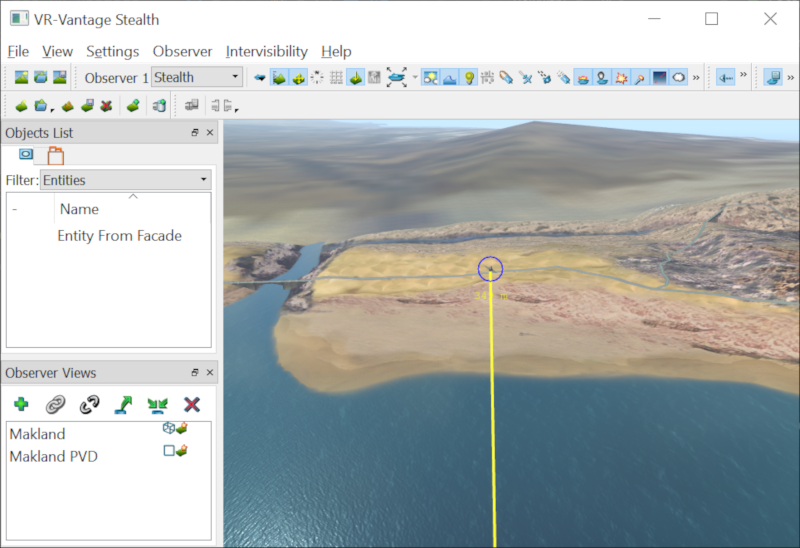Viewport: 800px width, 548px height.
Task: Close the Observer Views panel
Action: (x=210, y=372)
